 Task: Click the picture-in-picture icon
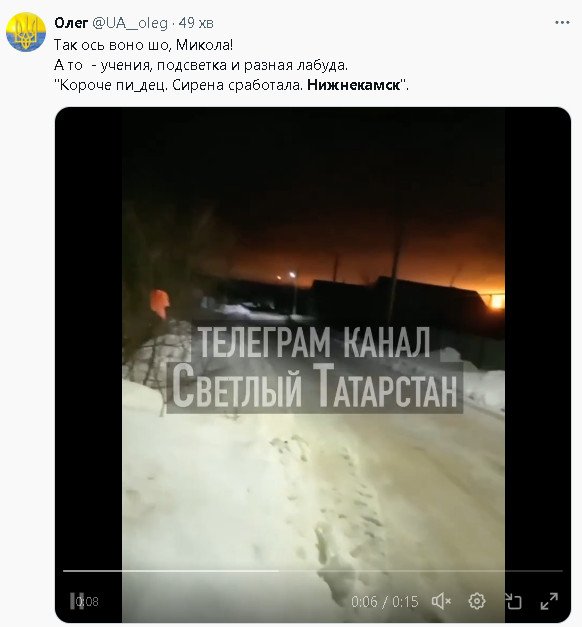[513, 601]
